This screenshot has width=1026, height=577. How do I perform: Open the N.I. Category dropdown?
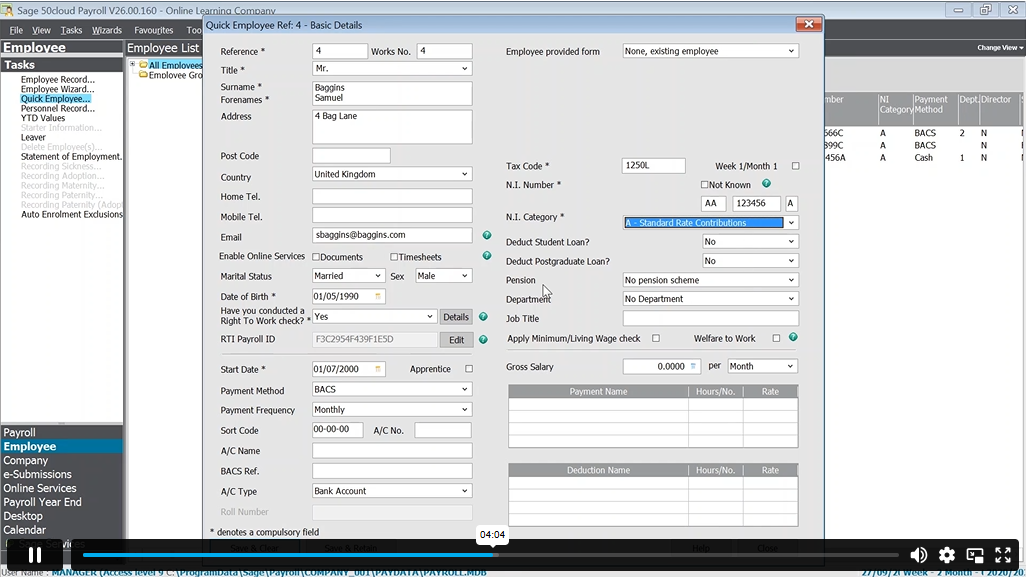[x=791, y=223]
